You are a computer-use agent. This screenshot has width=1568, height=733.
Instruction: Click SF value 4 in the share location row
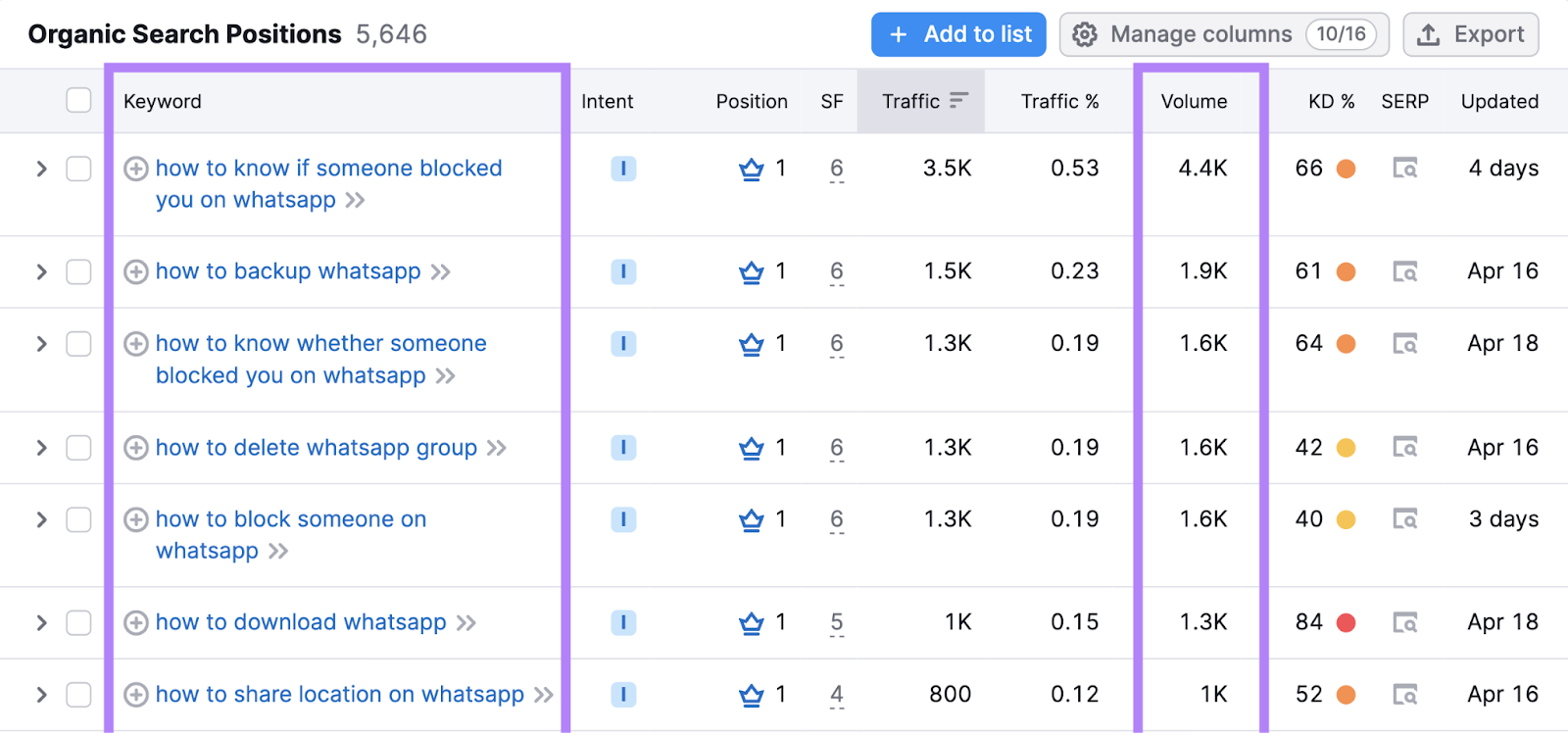tap(836, 695)
